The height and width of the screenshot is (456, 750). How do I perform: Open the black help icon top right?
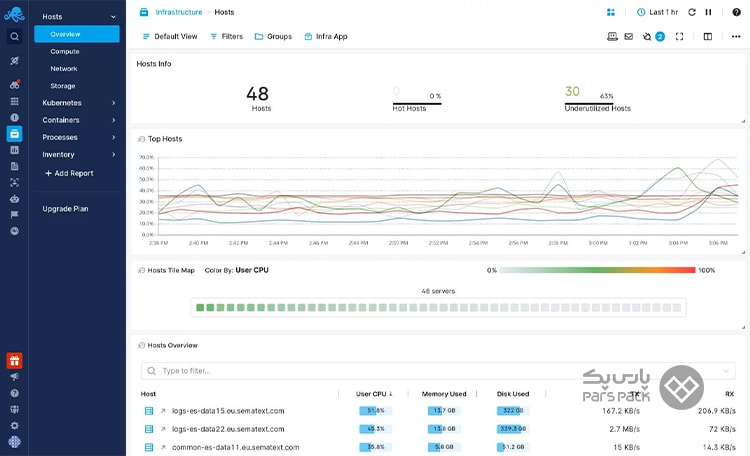pyautogui.click(x=737, y=12)
